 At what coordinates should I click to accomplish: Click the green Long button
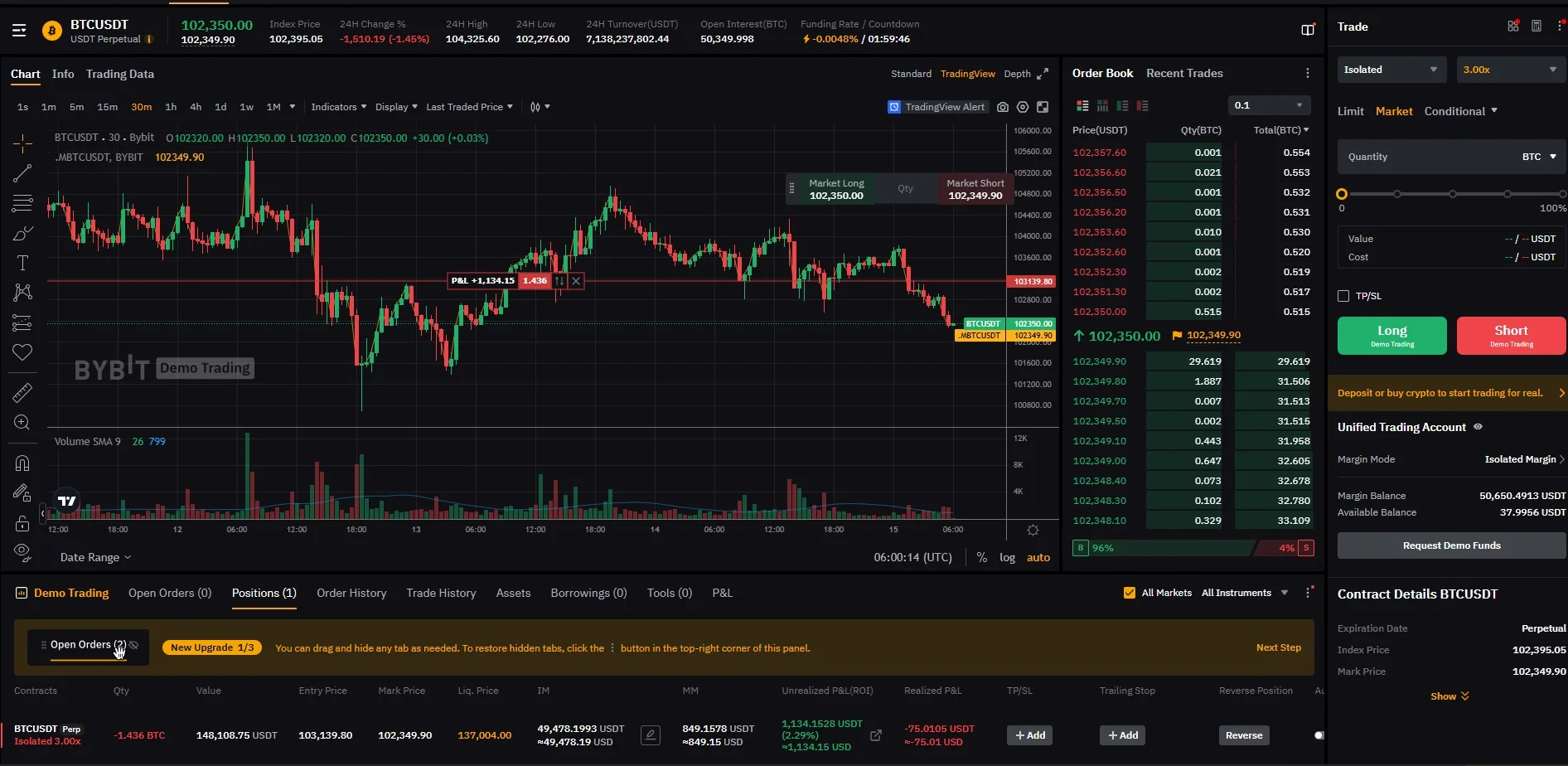click(x=1392, y=336)
